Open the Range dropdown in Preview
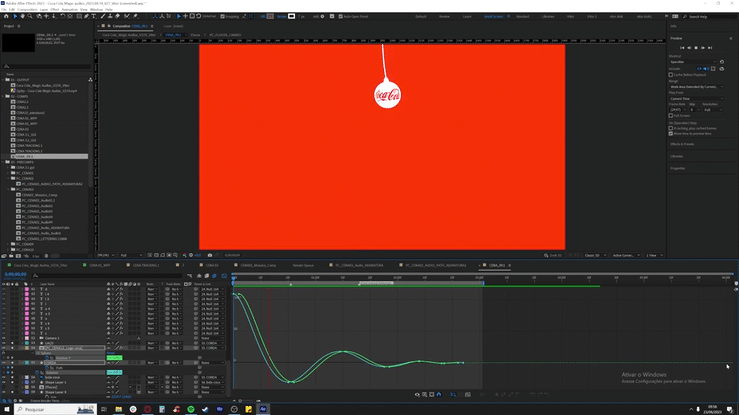This screenshot has height=415, width=739. pos(696,87)
